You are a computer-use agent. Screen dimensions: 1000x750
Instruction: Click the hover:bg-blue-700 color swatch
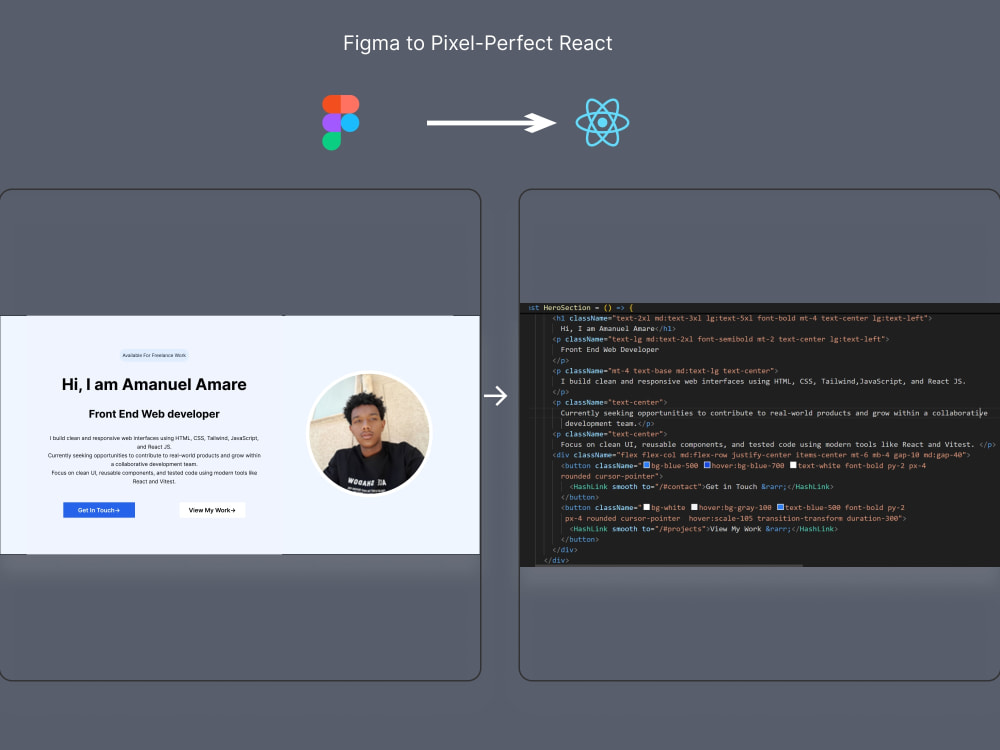pos(707,466)
